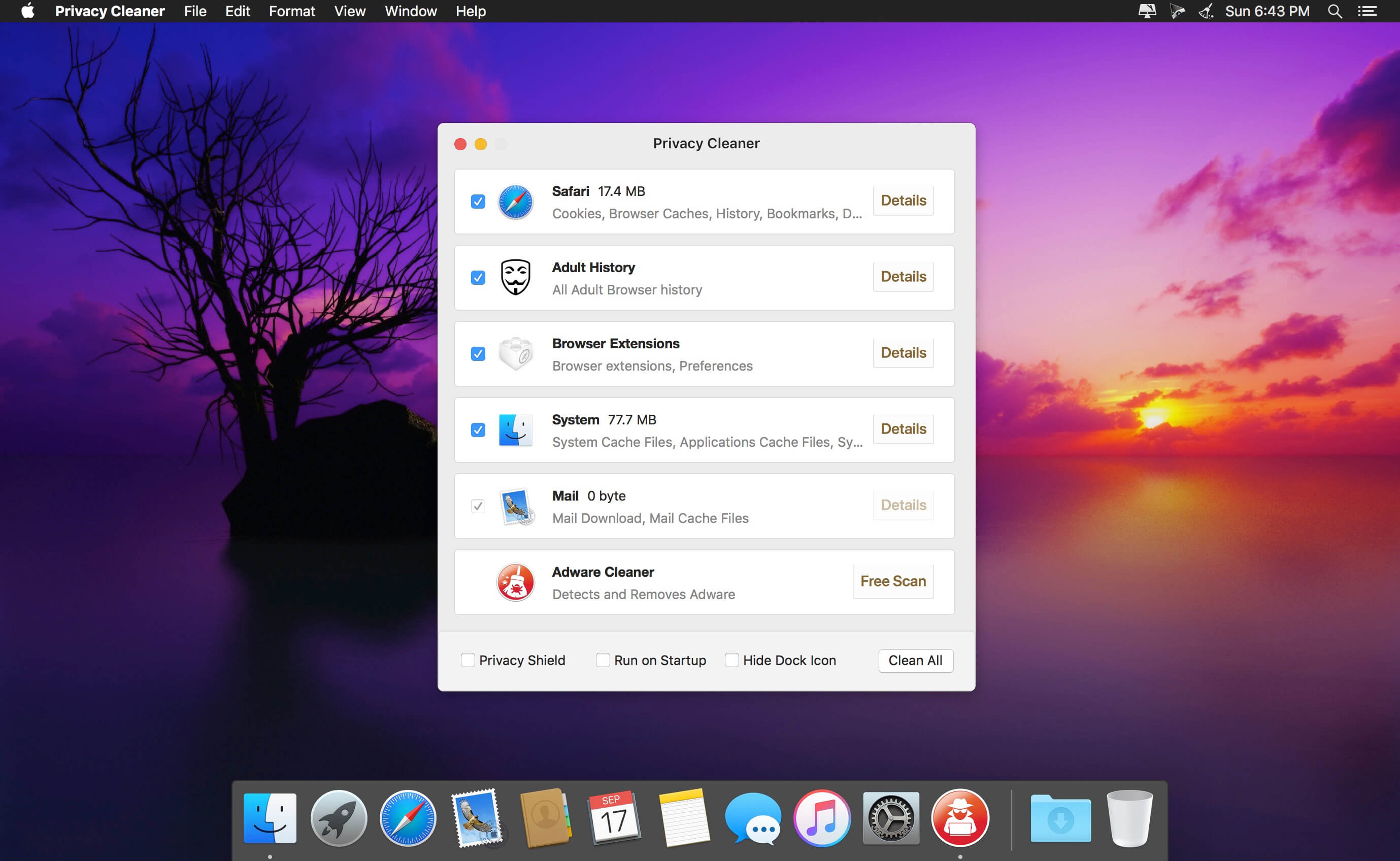The width and height of the screenshot is (1400, 861).
Task: Click the System 77.7 MB size text
Action: click(632, 420)
